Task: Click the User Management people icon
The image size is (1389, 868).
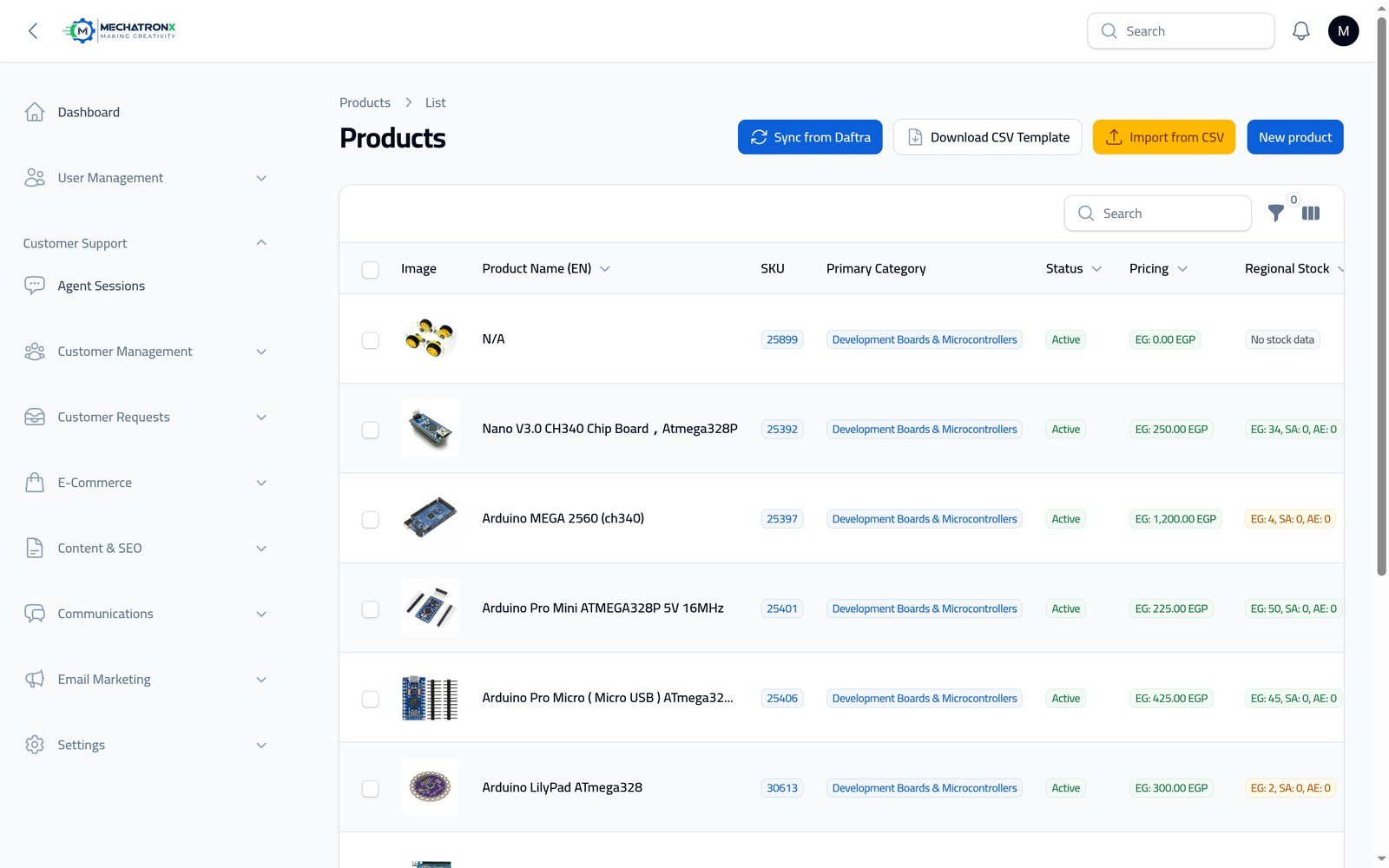Action: 35,178
